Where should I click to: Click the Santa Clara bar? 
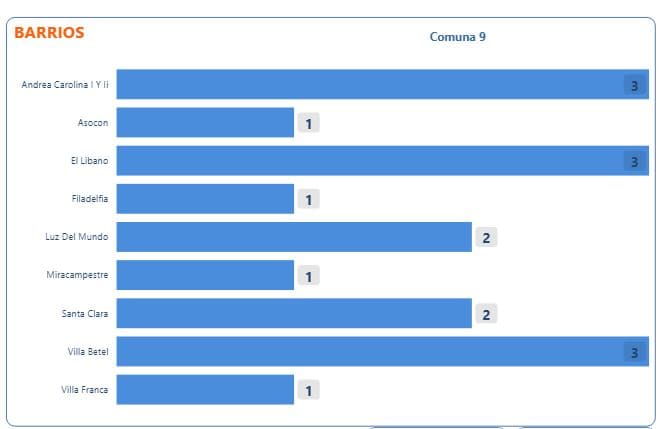tap(294, 313)
